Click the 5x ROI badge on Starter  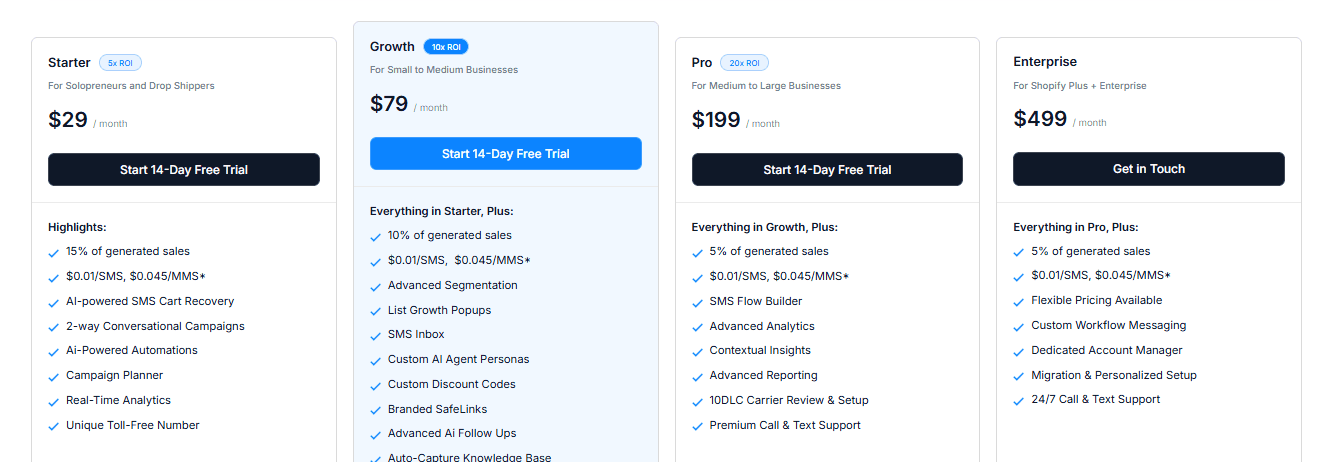point(120,63)
